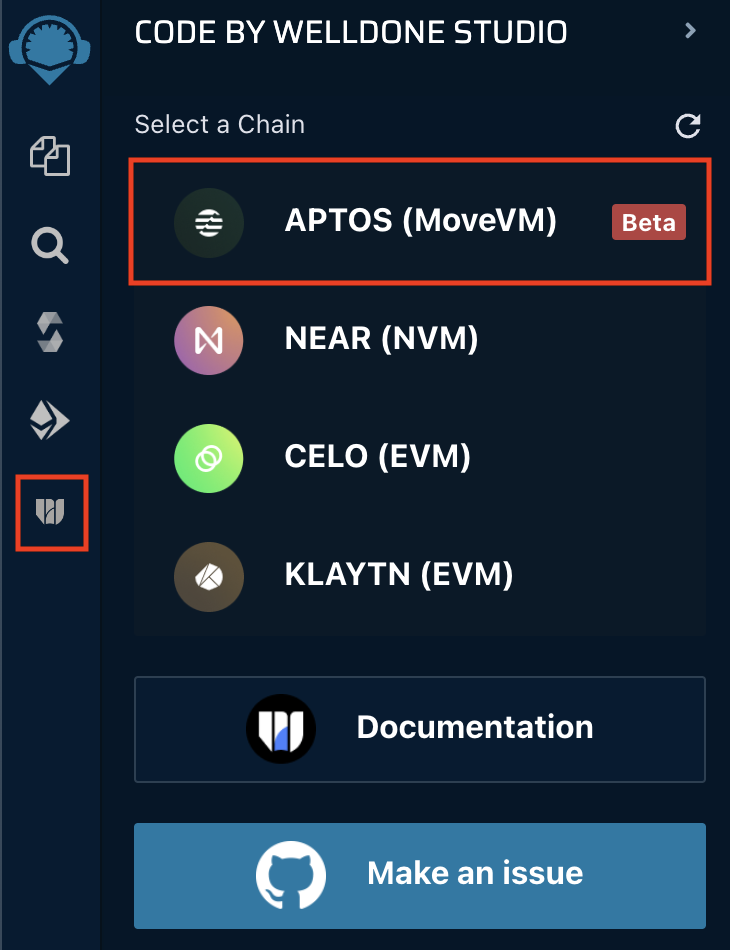Click the Remix logo at top
This screenshot has width=730, height=950.
point(50,47)
